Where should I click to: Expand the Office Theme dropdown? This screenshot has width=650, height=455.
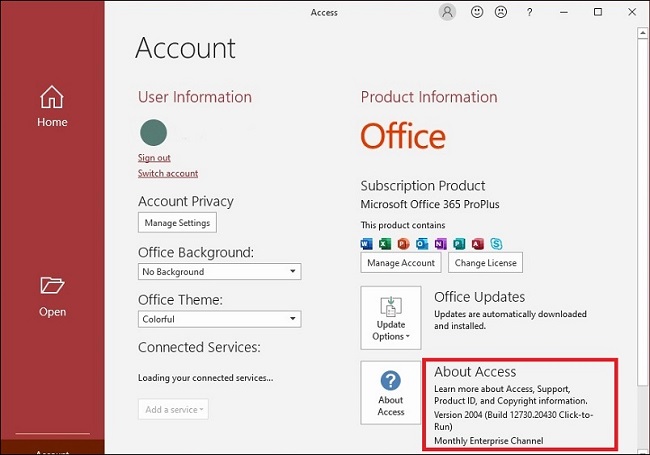pos(219,319)
